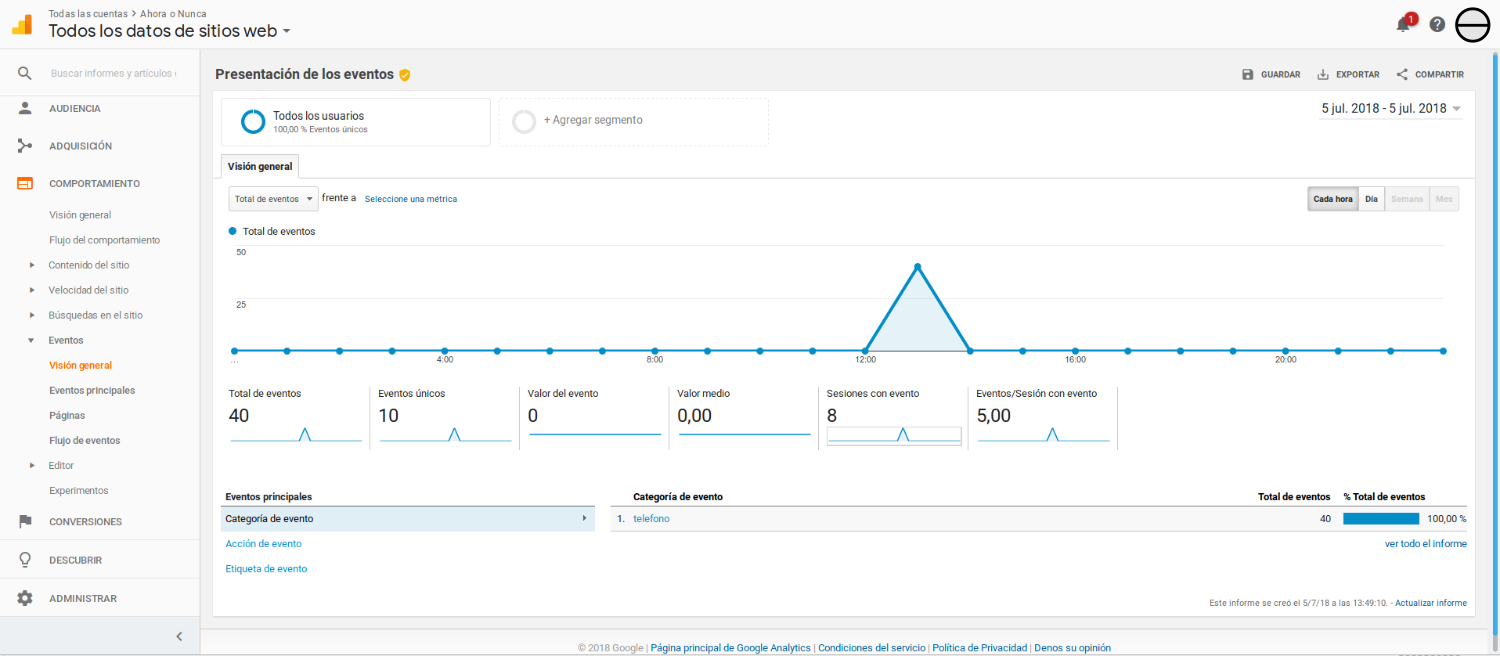Click the Descubrir lightbulb icon
1500x656 pixels.
(x=25, y=559)
